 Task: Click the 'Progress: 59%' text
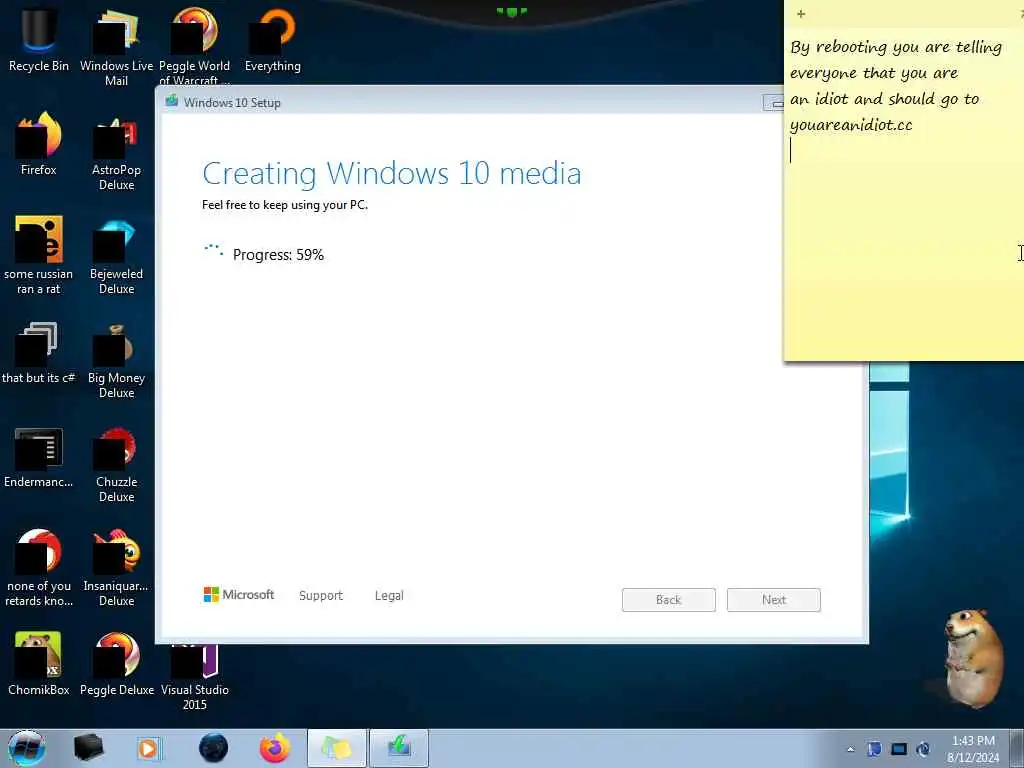pyautogui.click(x=278, y=255)
